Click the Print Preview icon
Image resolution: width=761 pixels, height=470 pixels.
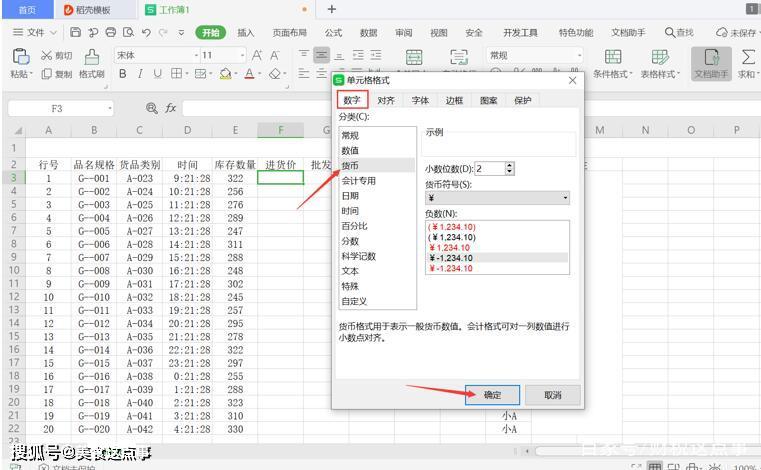[x=128, y=33]
